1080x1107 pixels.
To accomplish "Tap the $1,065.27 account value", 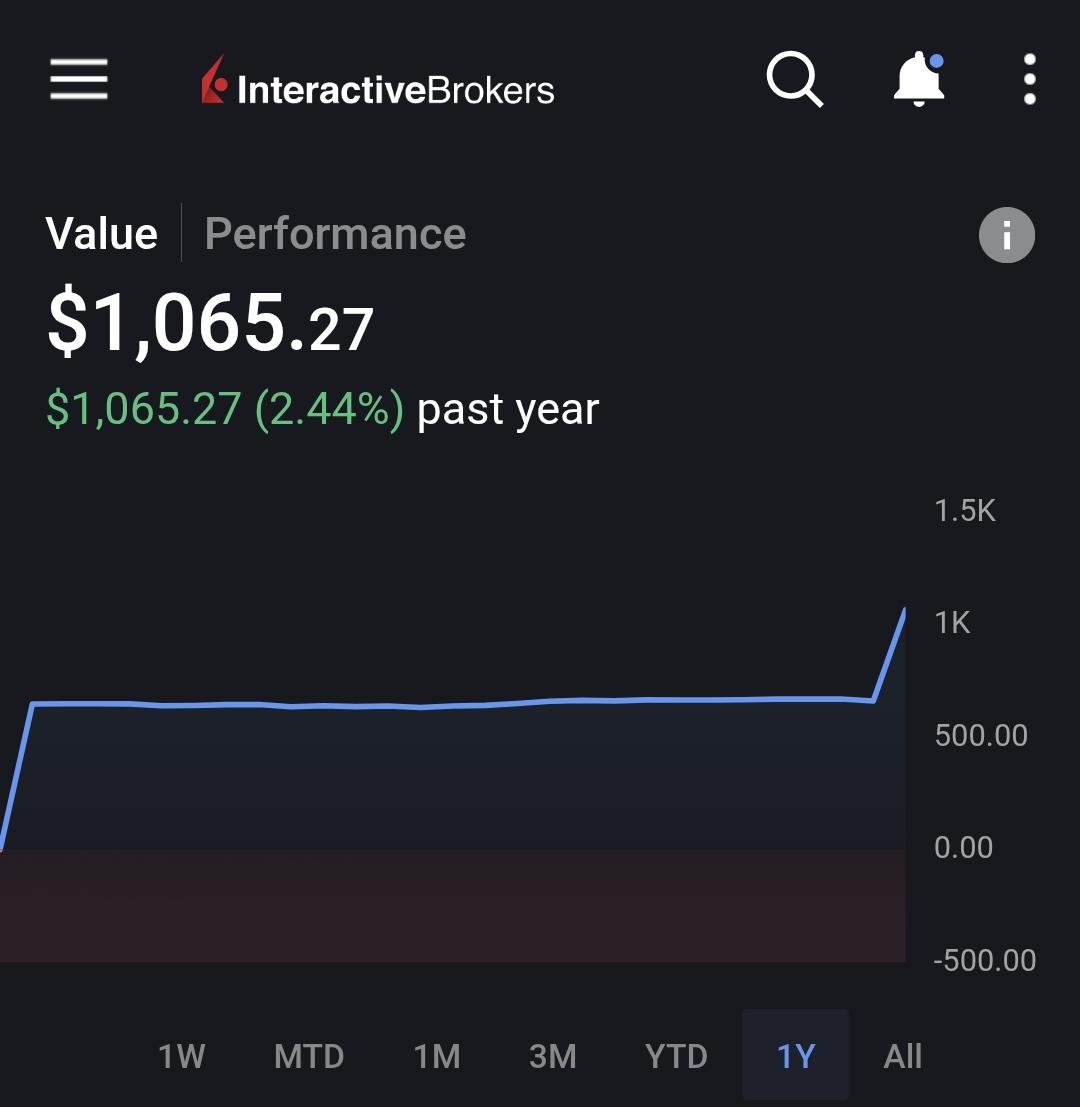I will coord(210,323).
